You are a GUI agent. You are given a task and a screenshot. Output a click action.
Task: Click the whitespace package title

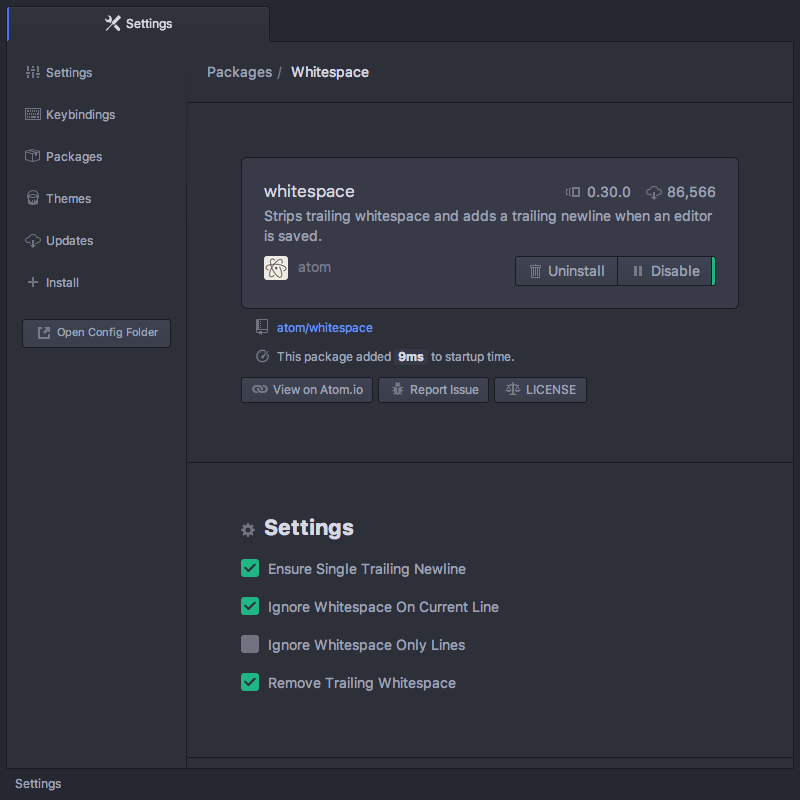309,191
